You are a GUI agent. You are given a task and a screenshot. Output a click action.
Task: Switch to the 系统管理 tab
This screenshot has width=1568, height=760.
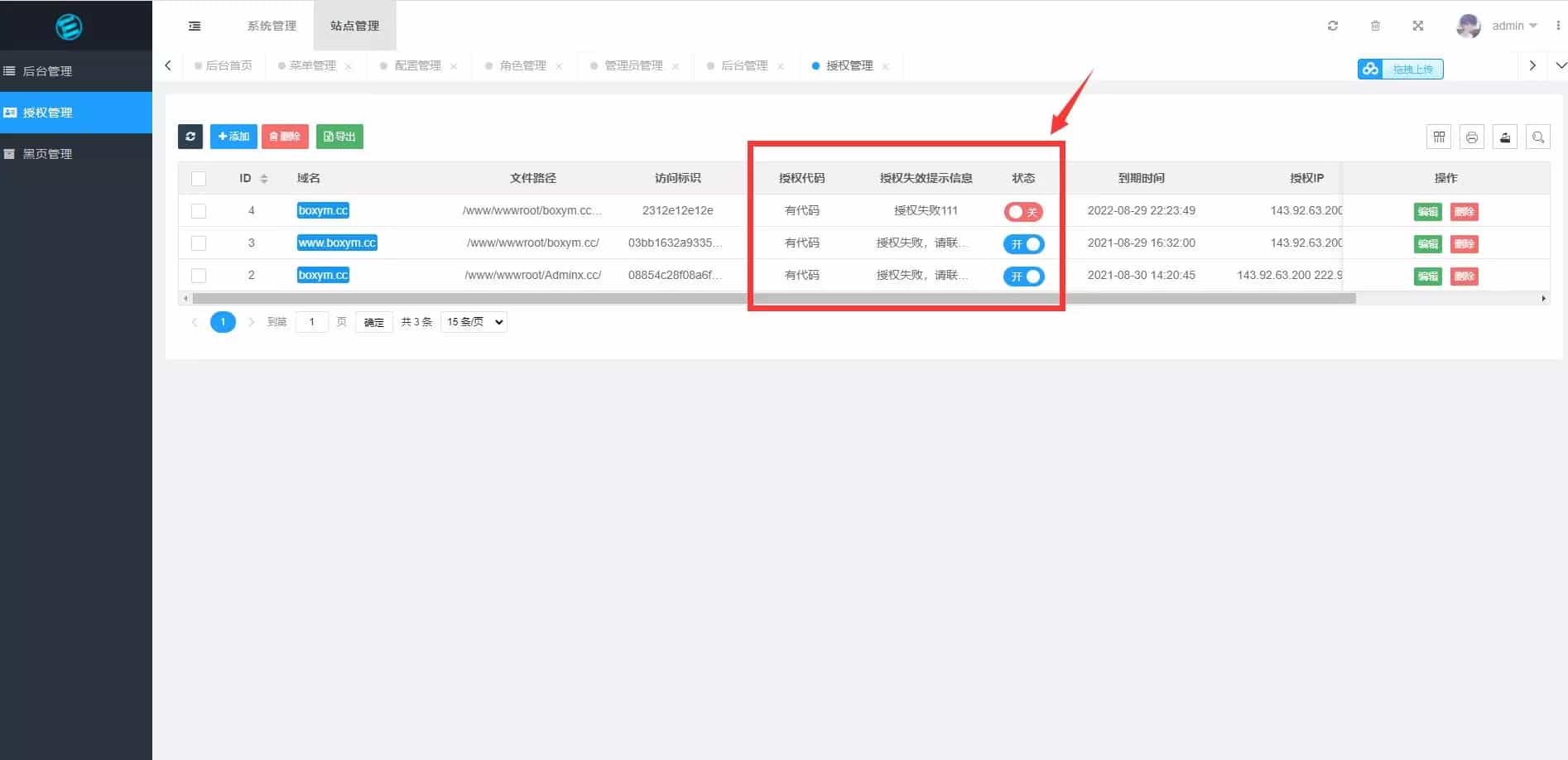coord(271,26)
